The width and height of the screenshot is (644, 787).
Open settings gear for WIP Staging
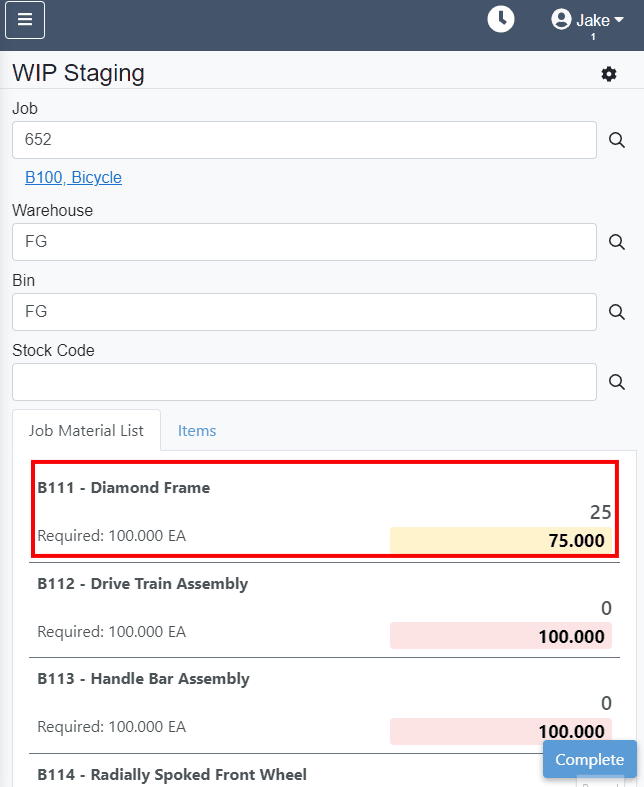[608, 74]
